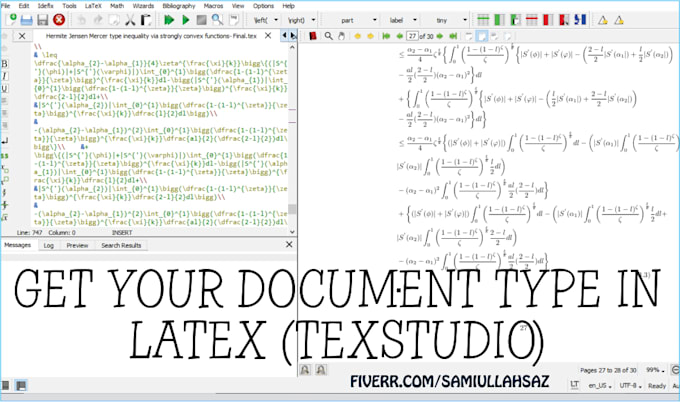680x402 pixels.
Task: Open the LaTeX menu
Action: 93,6
